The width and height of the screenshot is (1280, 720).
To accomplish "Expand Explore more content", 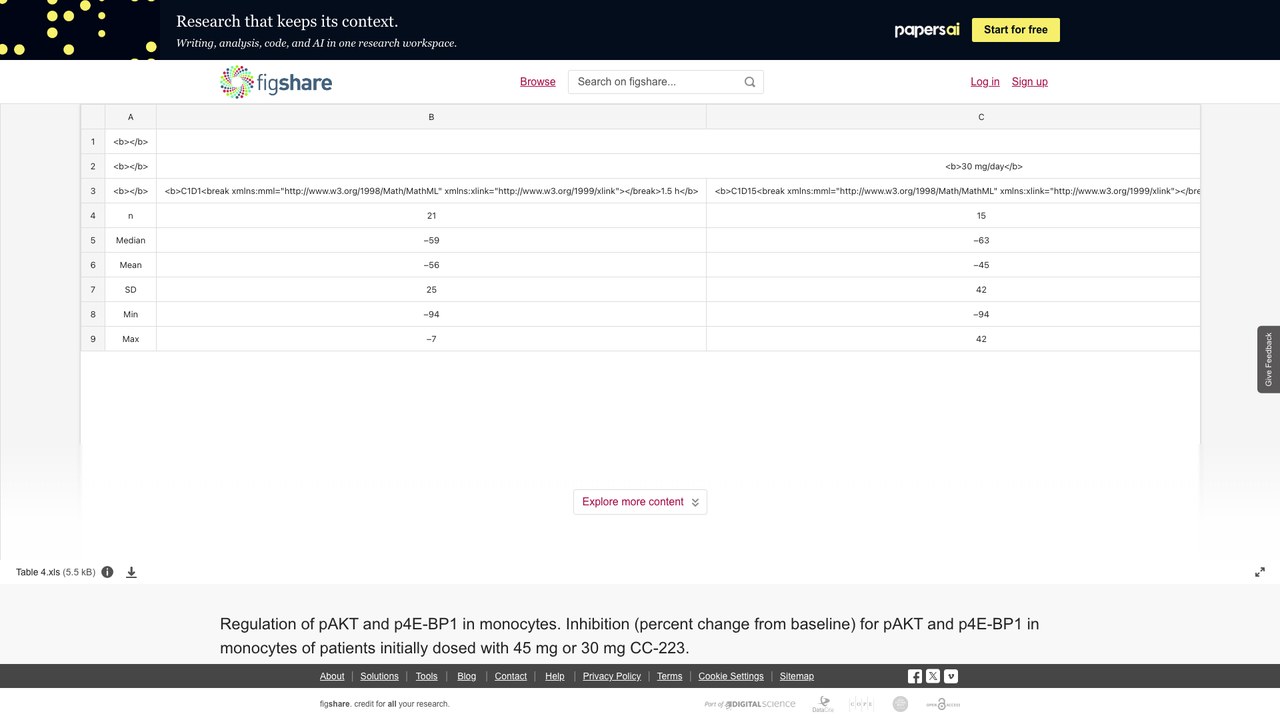I will pos(640,502).
